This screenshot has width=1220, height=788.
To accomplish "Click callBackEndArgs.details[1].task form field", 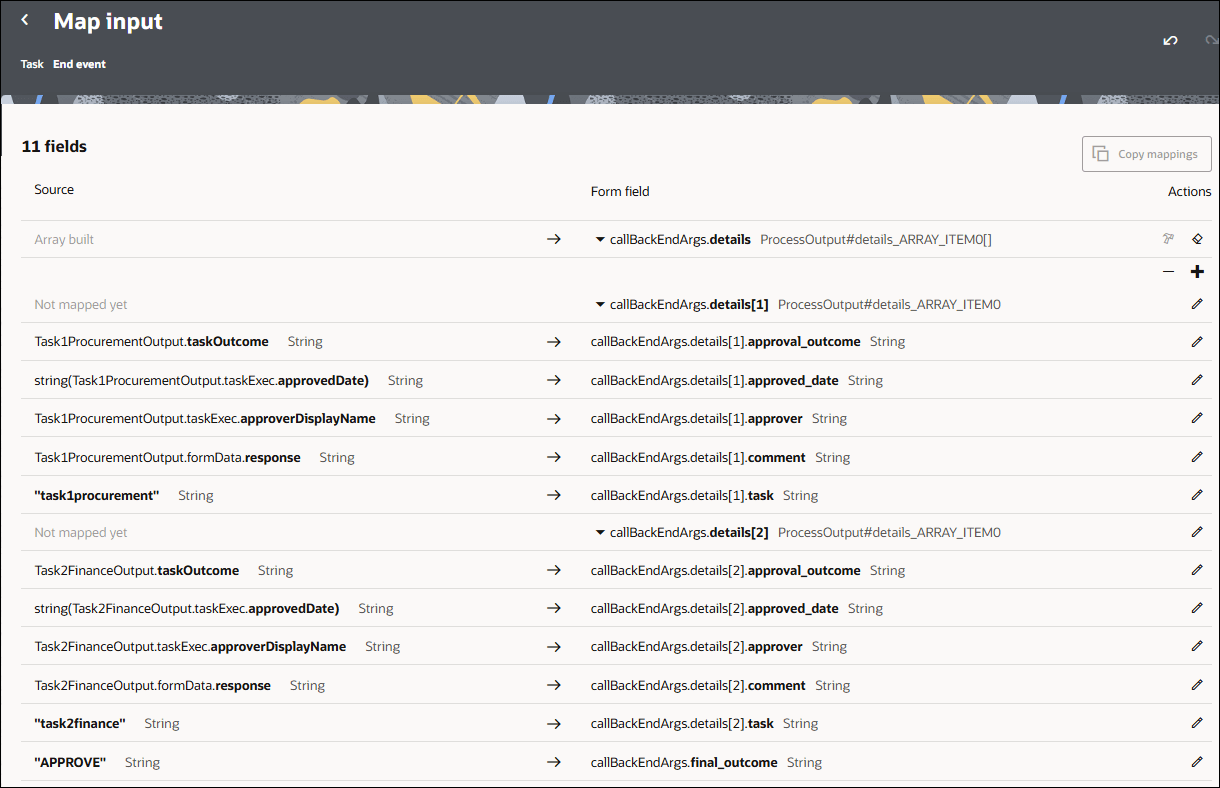I will 682,495.
